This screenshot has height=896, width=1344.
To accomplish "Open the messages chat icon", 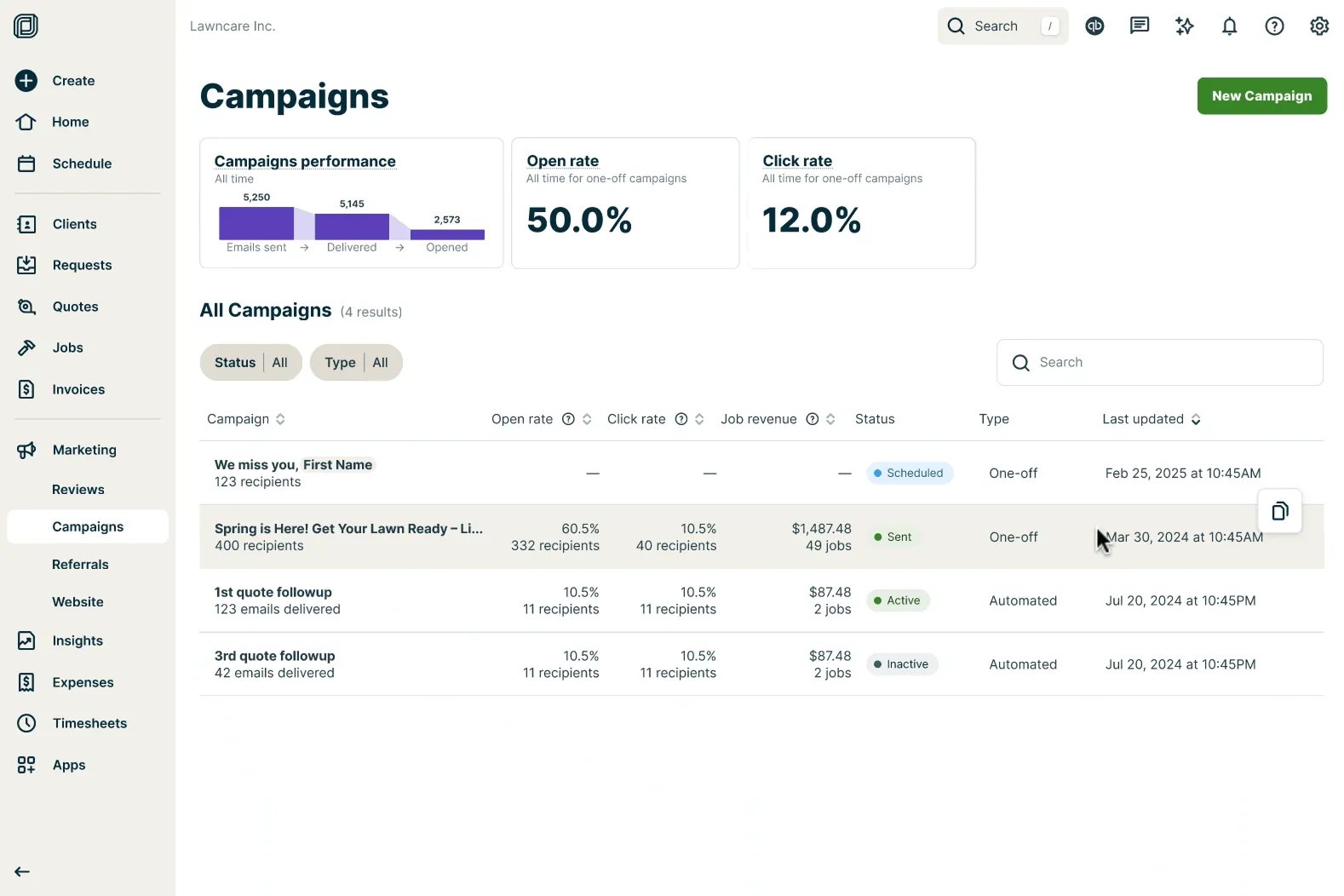I will pyautogui.click(x=1140, y=26).
